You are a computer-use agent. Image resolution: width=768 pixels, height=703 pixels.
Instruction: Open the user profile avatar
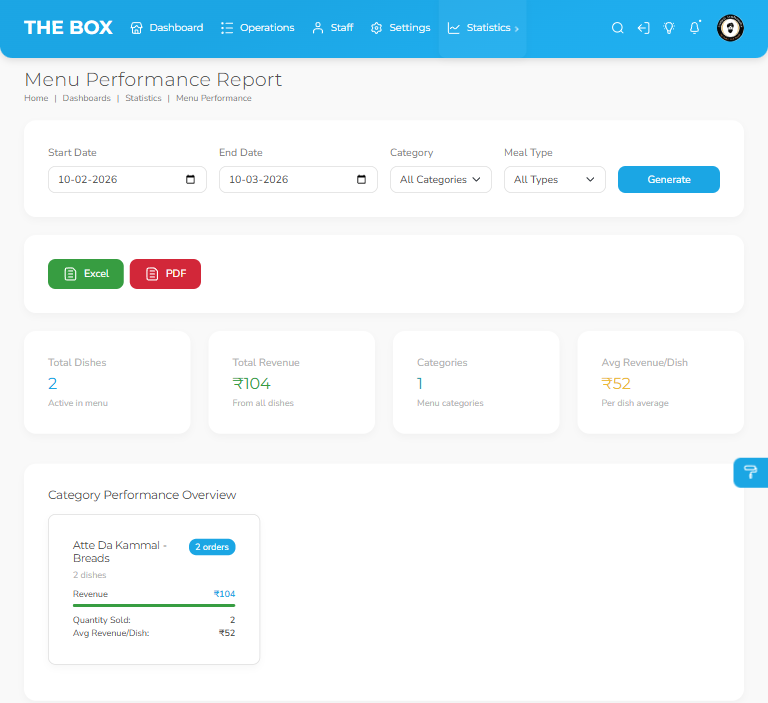pyautogui.click(x=730, y=28)
